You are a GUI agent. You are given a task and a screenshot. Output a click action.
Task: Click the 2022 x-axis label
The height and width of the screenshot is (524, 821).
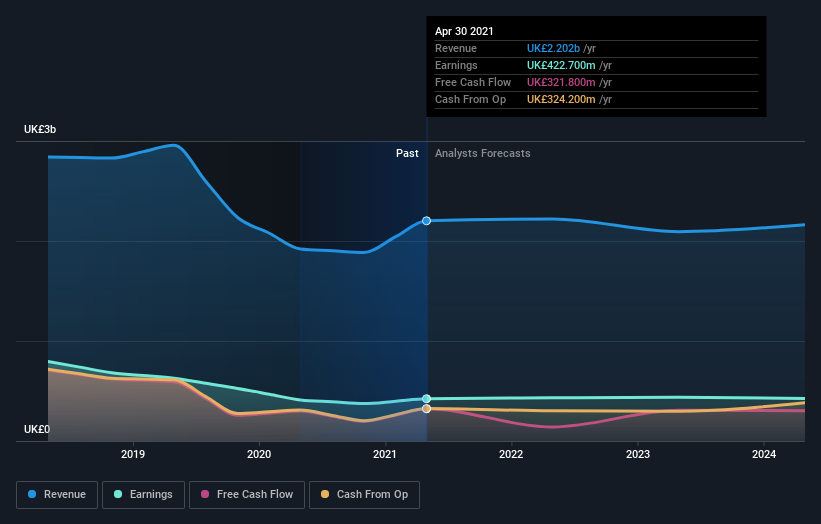[511, 454]
